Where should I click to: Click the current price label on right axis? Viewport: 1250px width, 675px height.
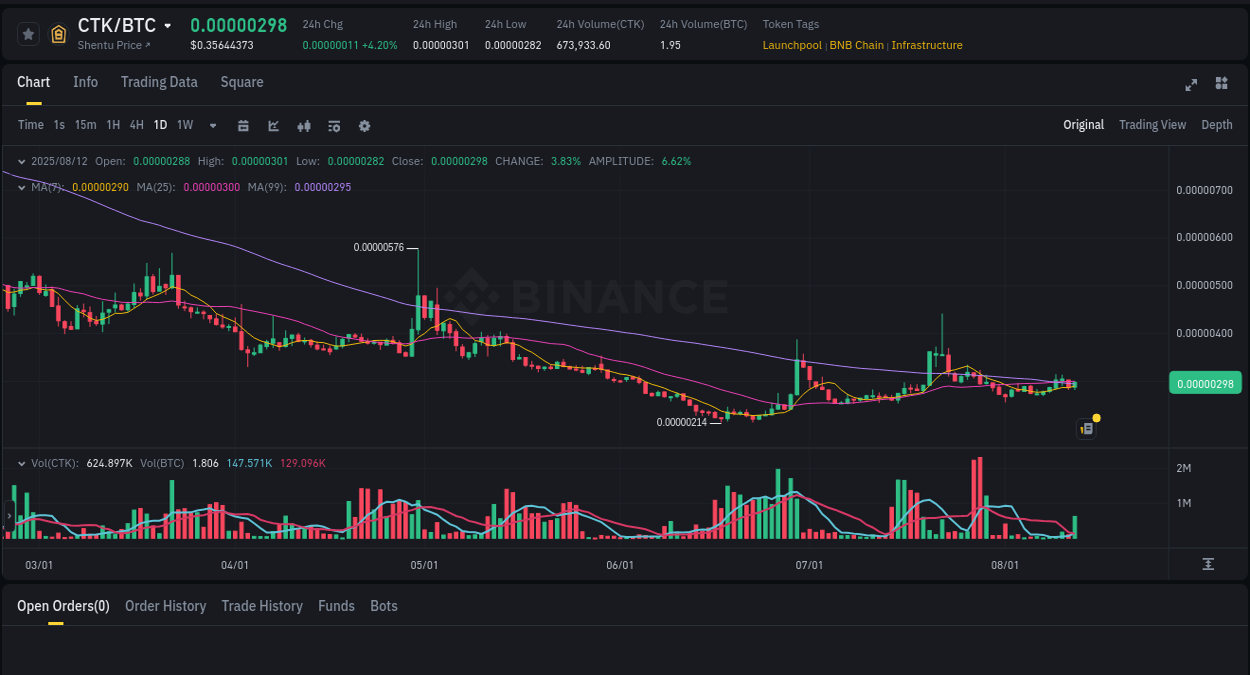tap(1205, 382)
